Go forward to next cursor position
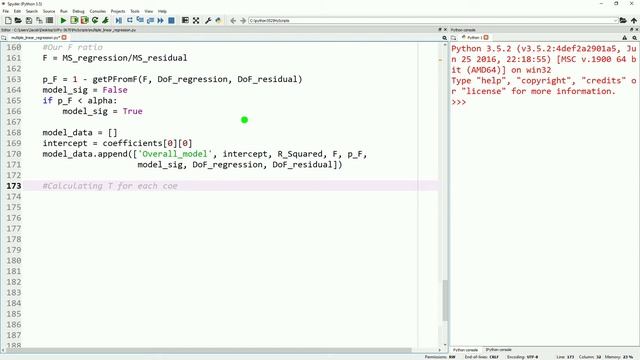The image size is (640, 360). (243, 20)
